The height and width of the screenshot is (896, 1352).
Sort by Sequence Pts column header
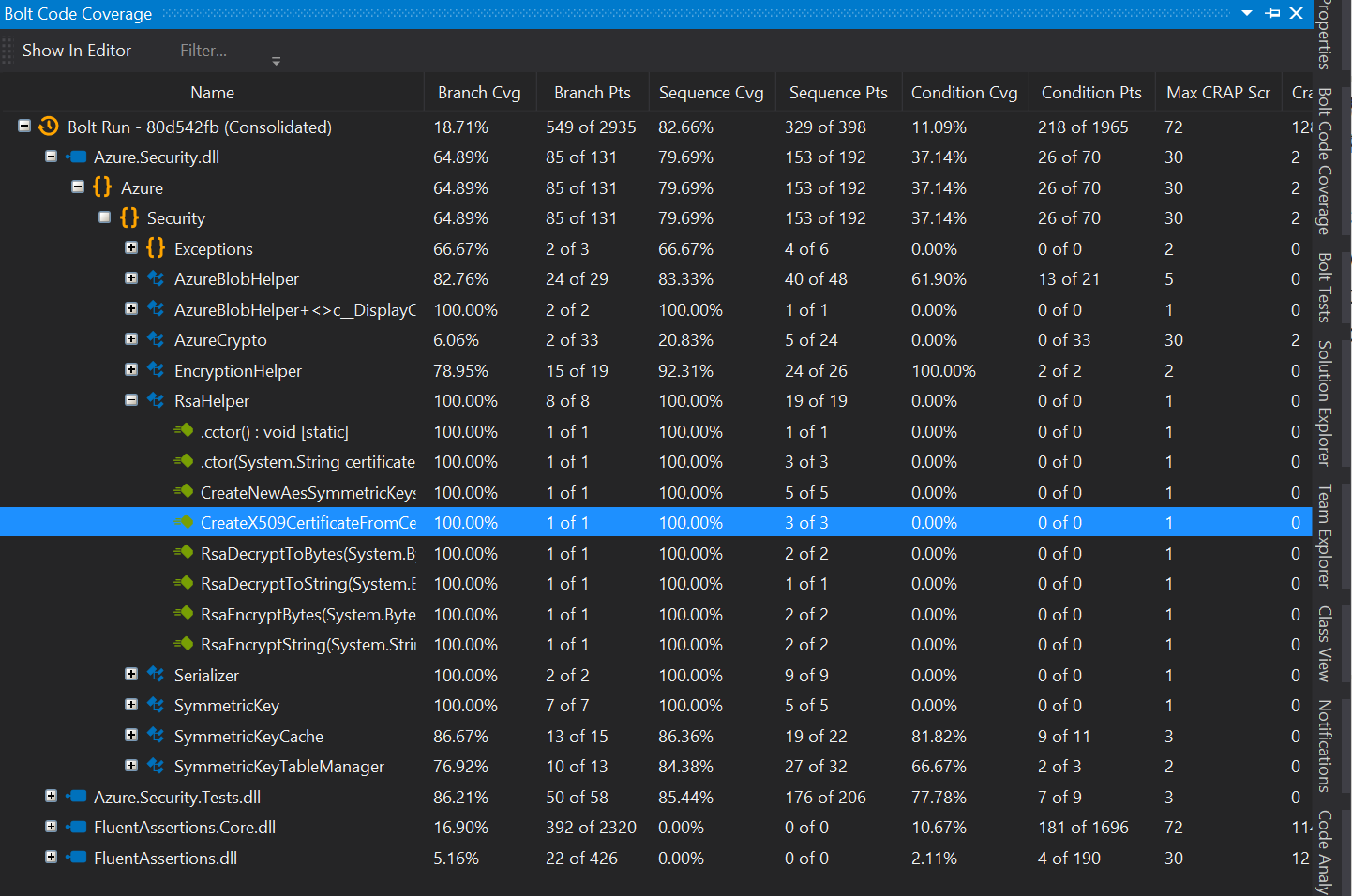coord(838,92)
